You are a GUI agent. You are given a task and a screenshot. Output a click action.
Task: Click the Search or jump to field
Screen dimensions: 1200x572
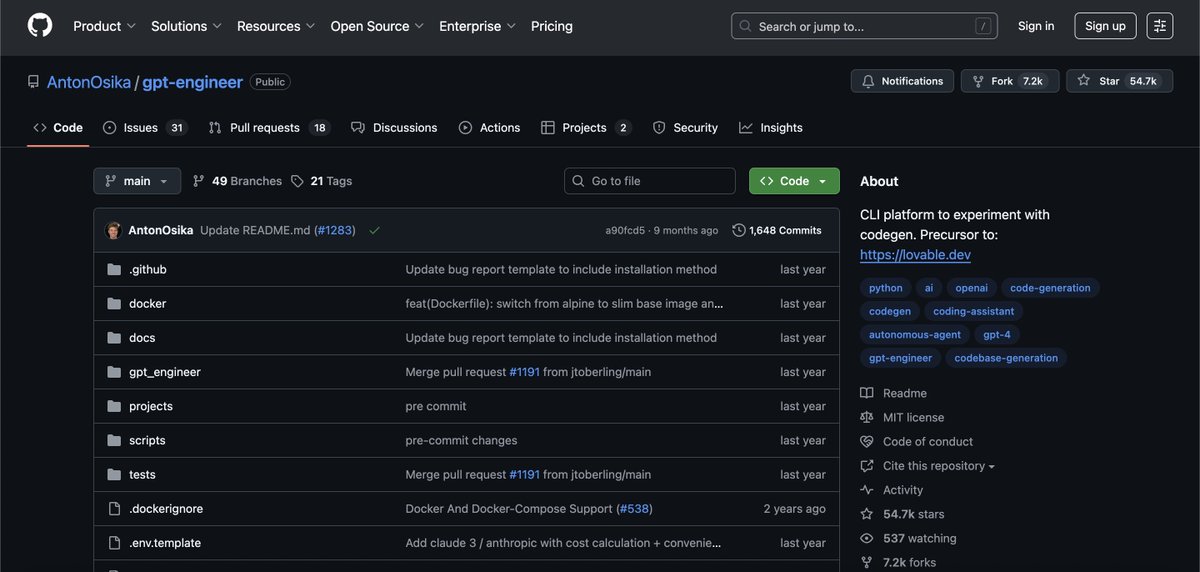point(865,26)
